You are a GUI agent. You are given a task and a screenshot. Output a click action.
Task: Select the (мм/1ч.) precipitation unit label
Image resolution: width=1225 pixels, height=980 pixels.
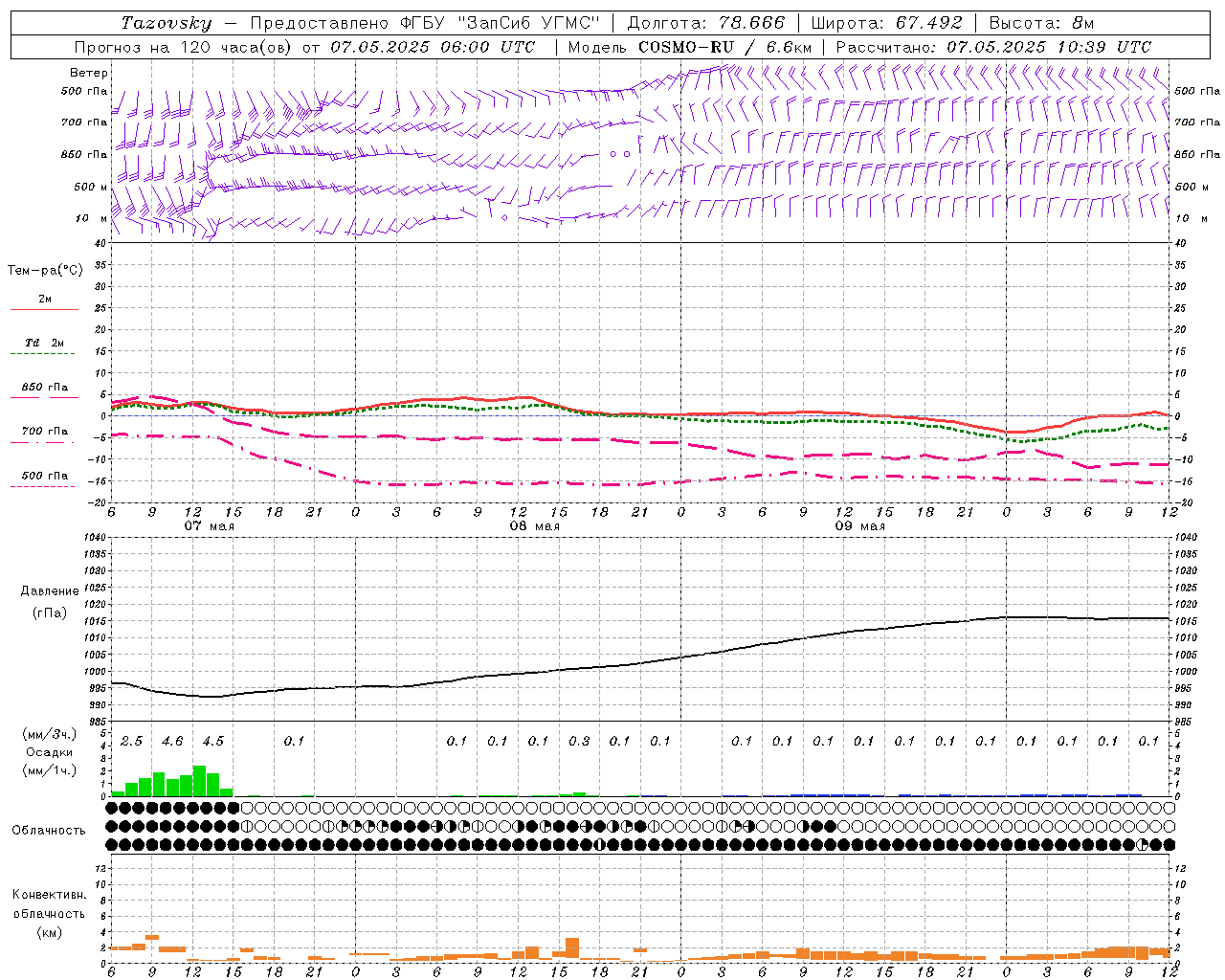click(49, 769)
